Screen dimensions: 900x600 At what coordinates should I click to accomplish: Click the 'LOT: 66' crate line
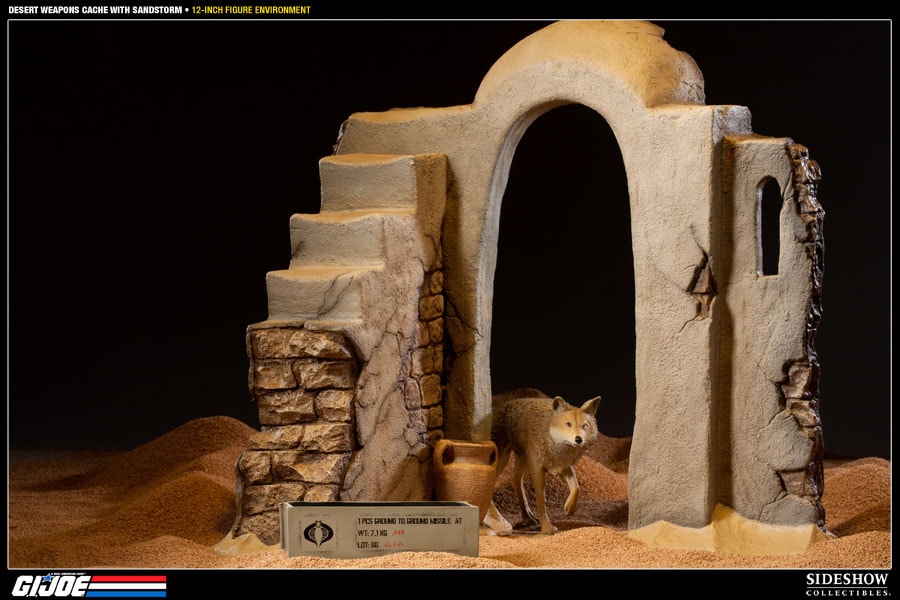[368, 544]
